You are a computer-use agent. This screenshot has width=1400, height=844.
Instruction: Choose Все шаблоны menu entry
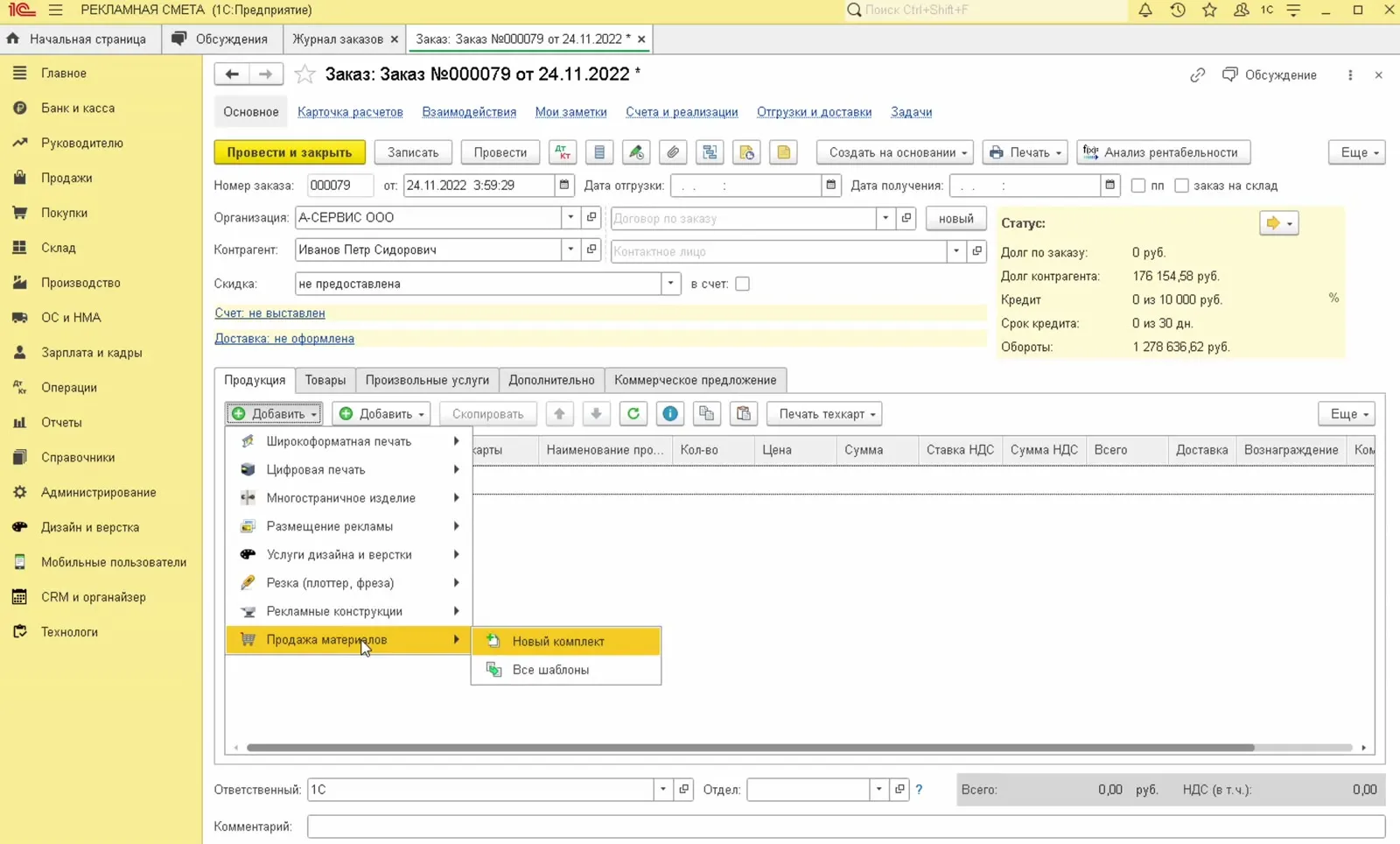[566, 670]
